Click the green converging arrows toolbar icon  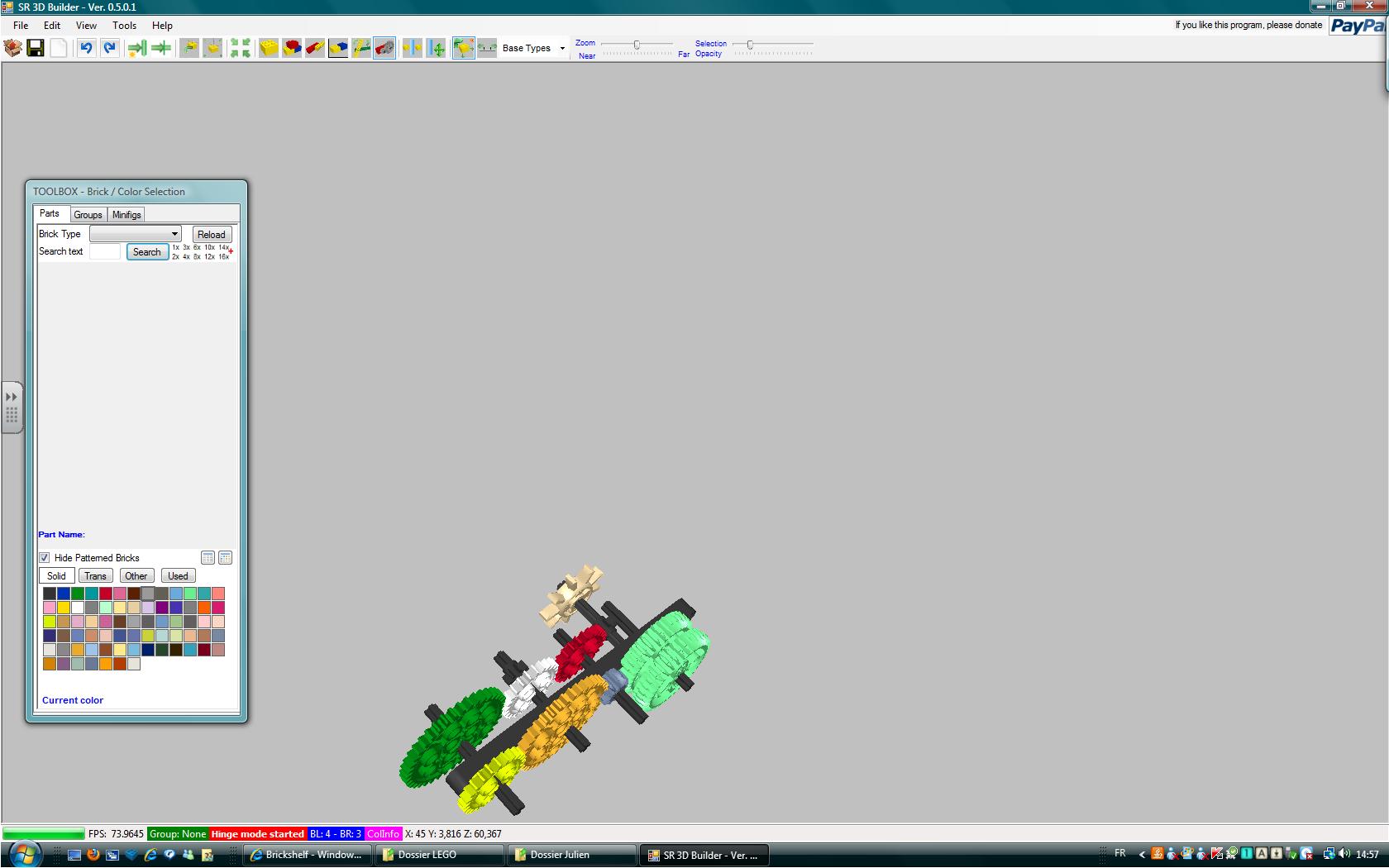(161, 48)
